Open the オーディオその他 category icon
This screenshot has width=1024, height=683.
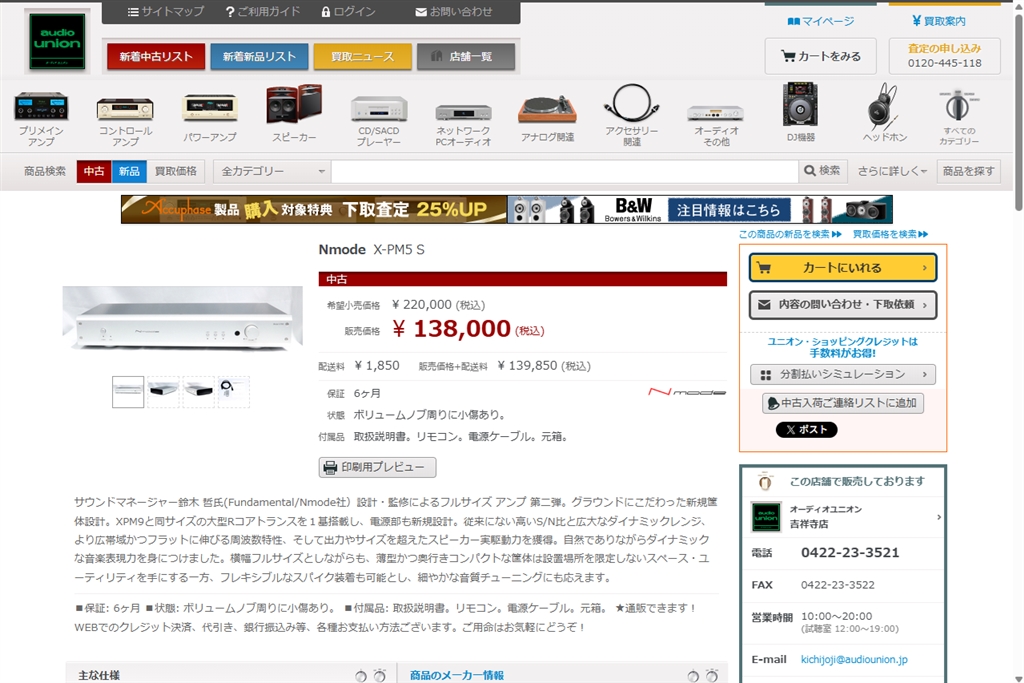coord(716,125)
